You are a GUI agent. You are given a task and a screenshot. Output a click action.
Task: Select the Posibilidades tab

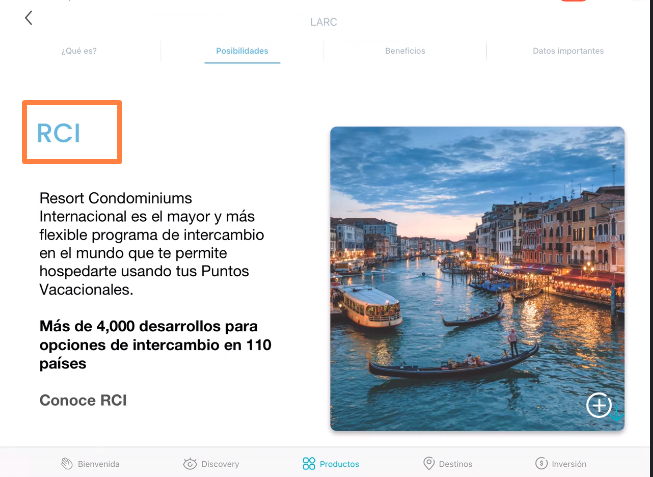pos(242,51)
